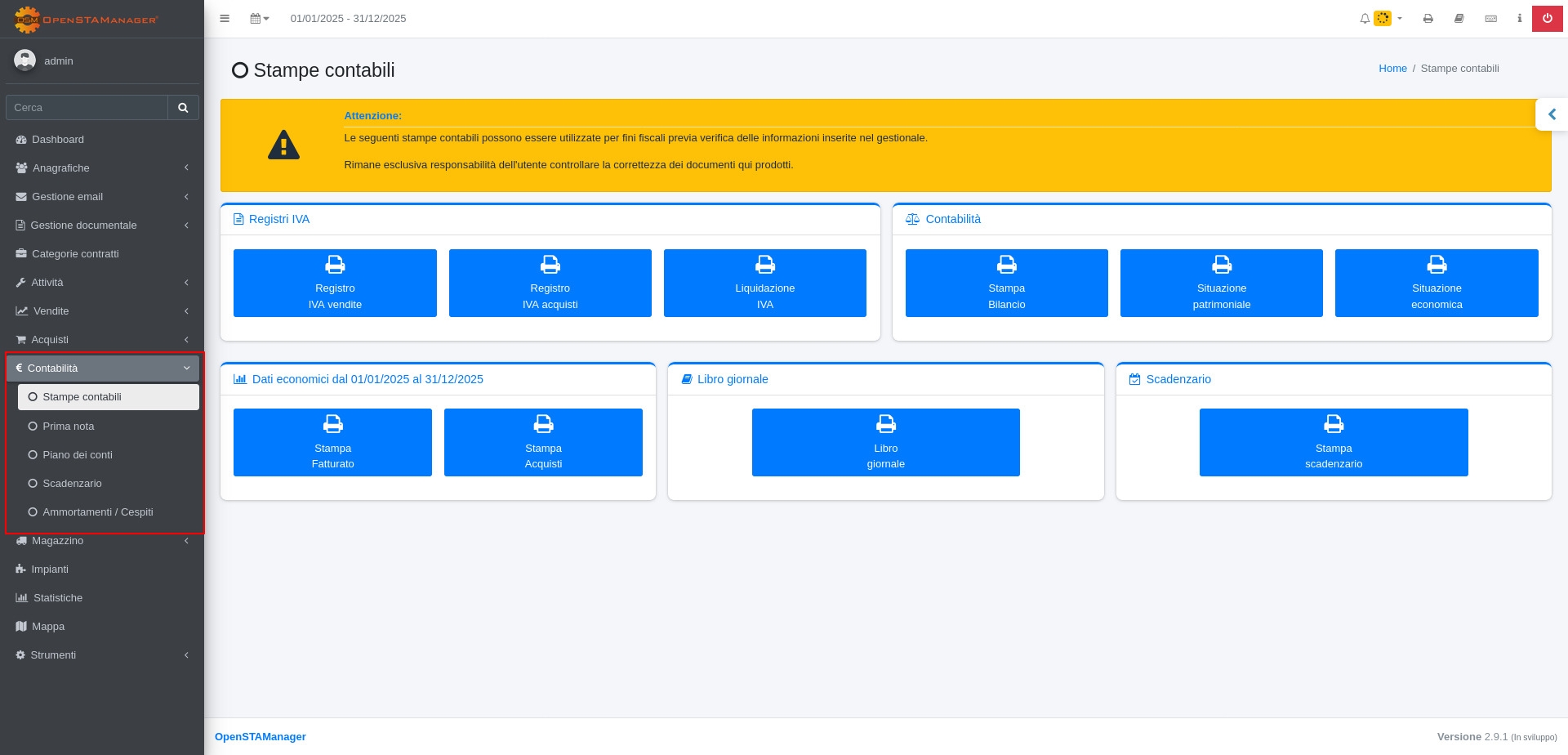
Task: Click the Liquidazione IVA button
Action: 764,284
